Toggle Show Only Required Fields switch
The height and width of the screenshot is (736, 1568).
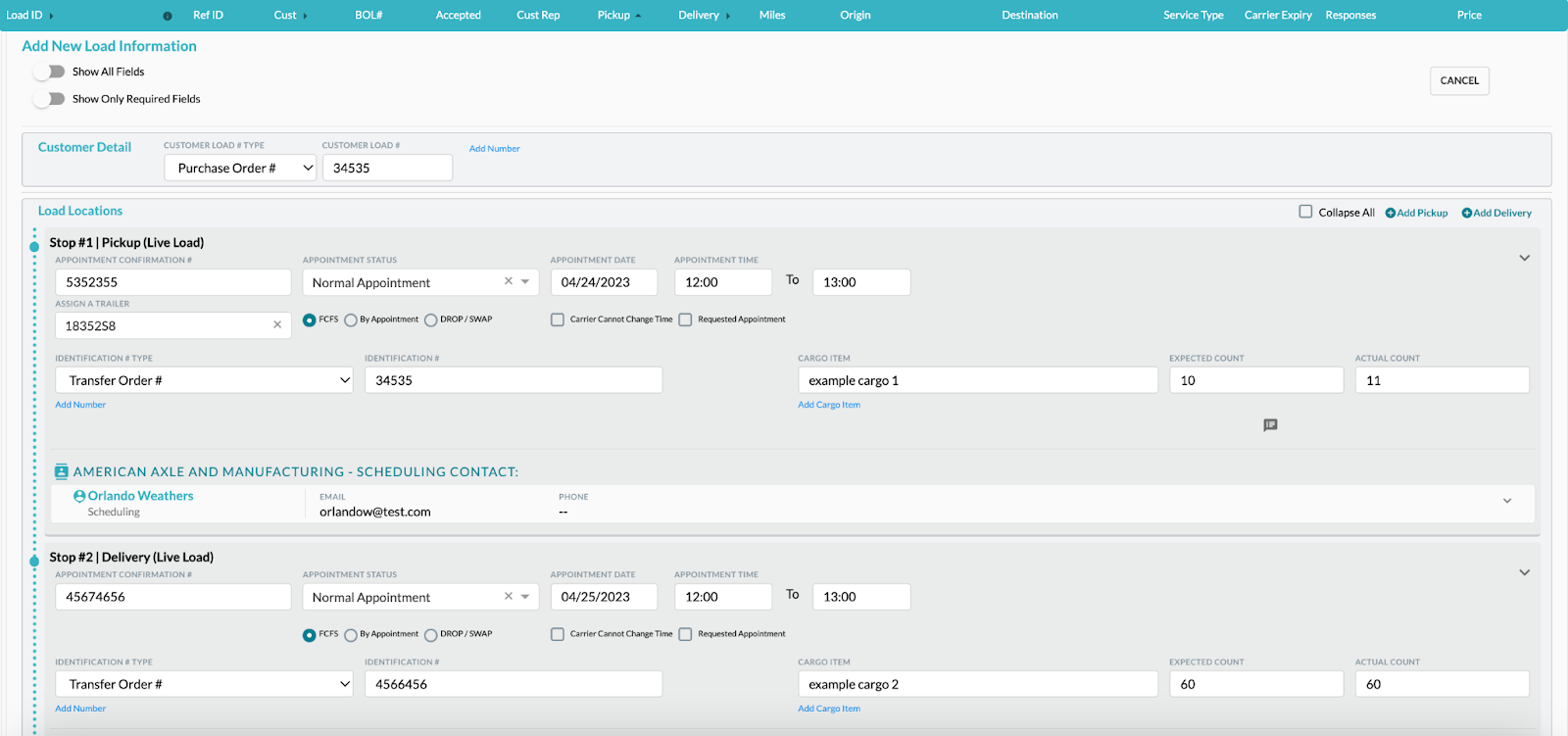[49, 99]
